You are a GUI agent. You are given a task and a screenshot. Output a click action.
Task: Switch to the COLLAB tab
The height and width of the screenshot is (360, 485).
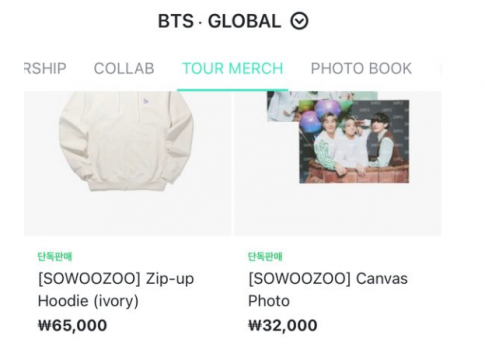pos(124,69)
